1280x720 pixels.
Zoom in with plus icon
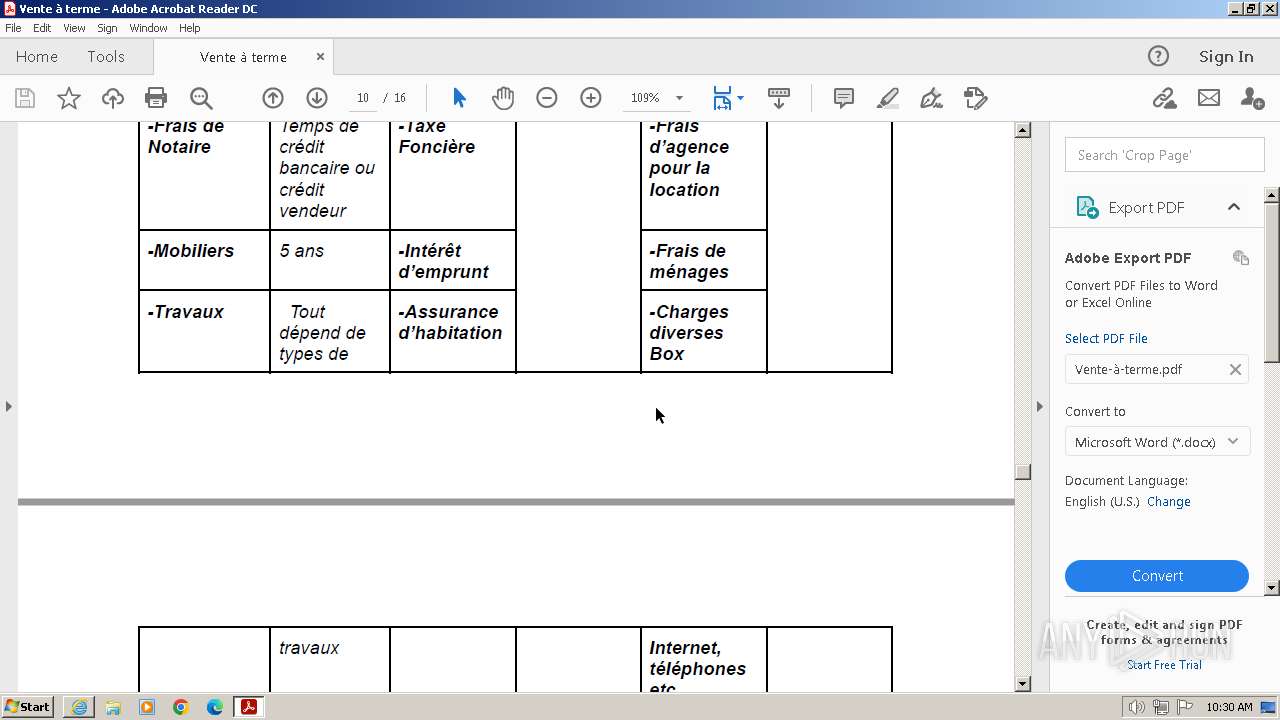point(591,98)
